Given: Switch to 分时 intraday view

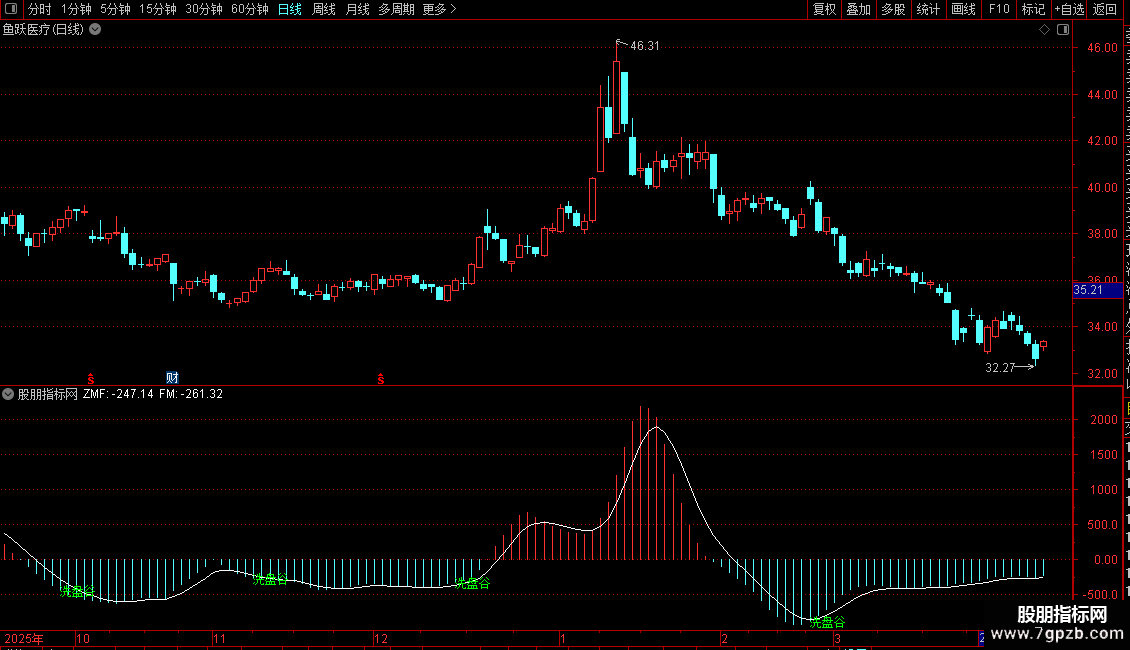Looking at the screenshot, I should (40, 9).
